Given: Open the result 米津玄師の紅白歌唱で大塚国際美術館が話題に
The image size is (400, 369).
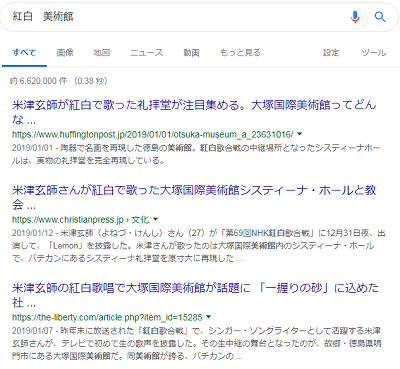Looking at the screenshot, I should pyautogui.click(x=195, y=295).
